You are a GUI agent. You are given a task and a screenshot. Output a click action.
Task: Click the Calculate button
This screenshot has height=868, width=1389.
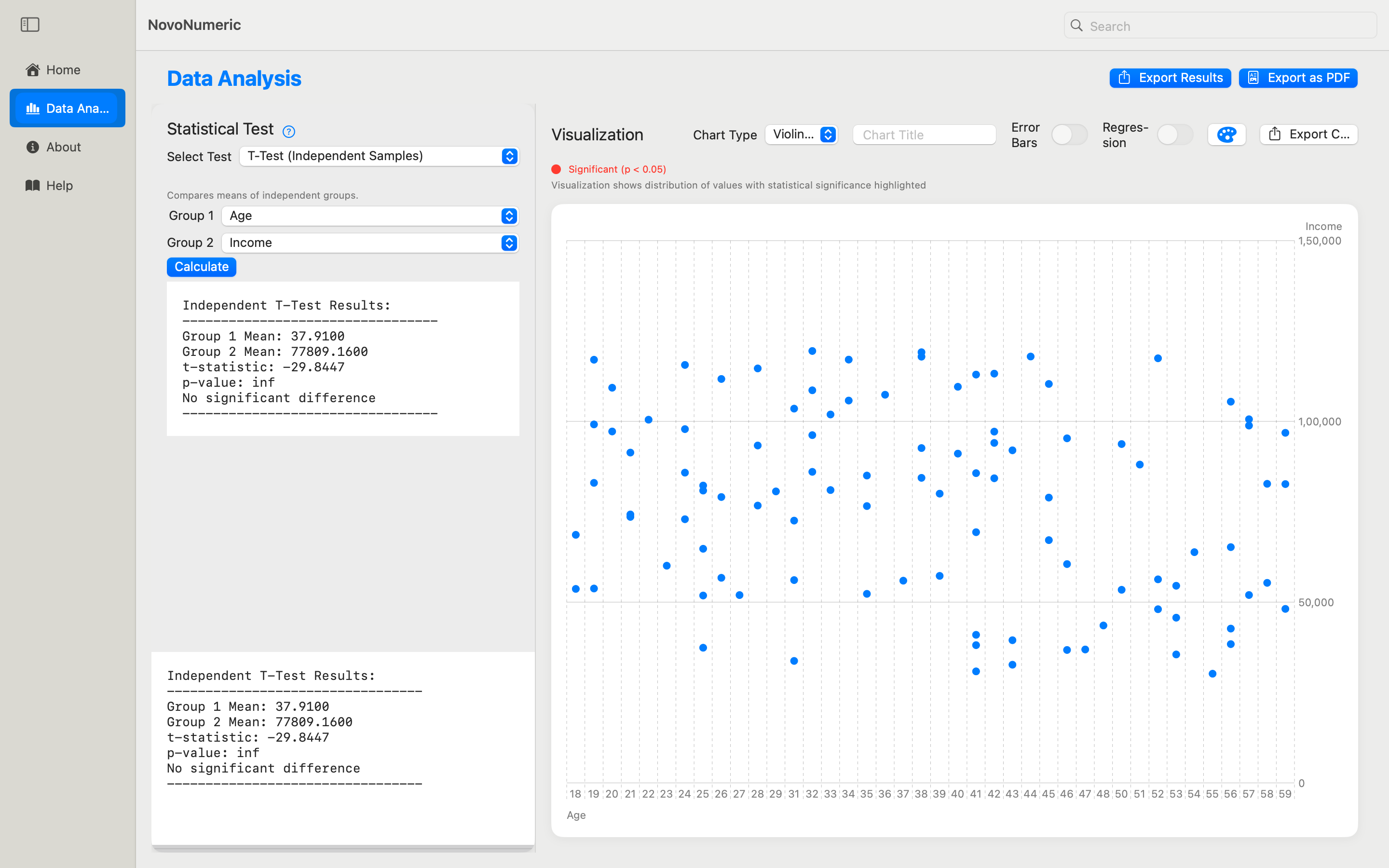click(x=202, y=267)
